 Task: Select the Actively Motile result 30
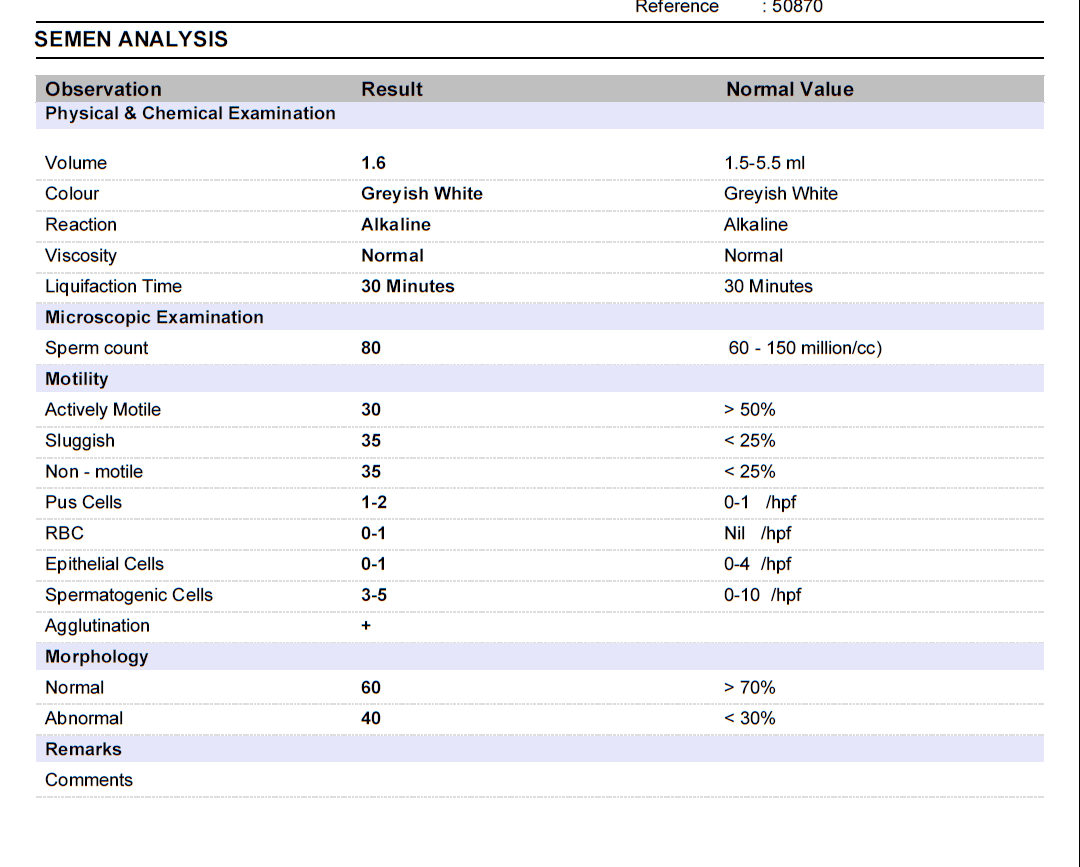pos(371,410)
